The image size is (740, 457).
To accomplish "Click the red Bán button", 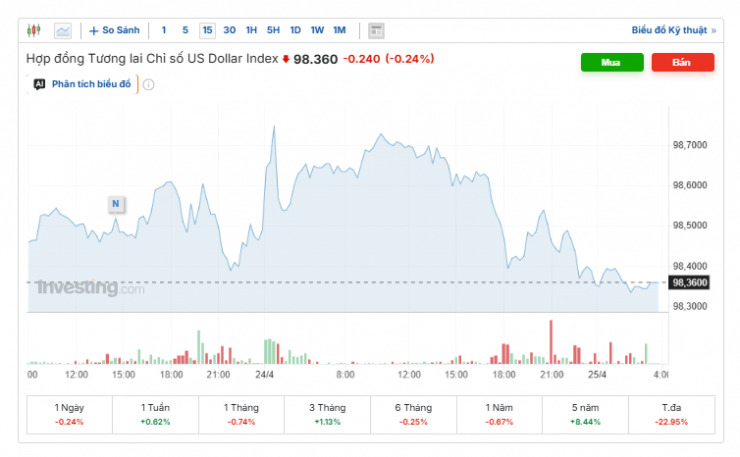I will tap(683, 62).
